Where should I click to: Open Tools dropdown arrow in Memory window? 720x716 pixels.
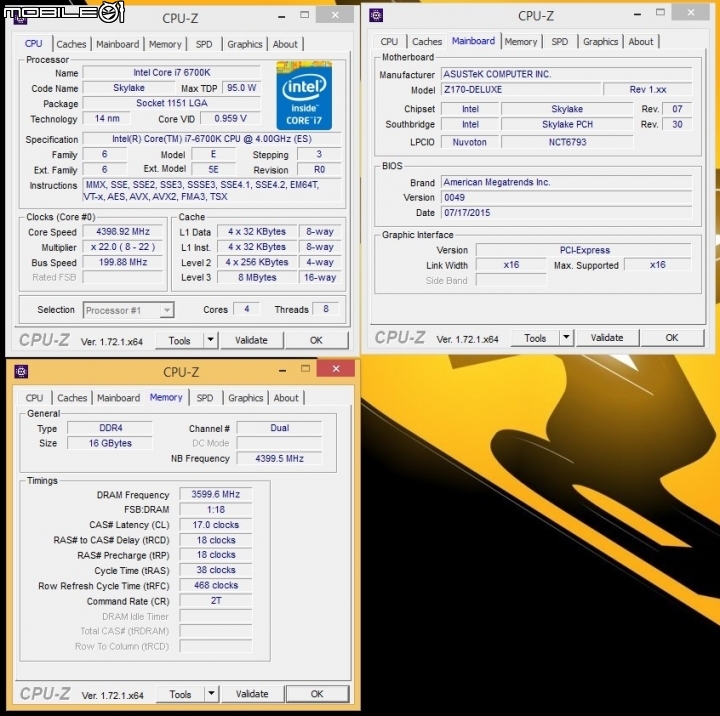pos(211,693)
